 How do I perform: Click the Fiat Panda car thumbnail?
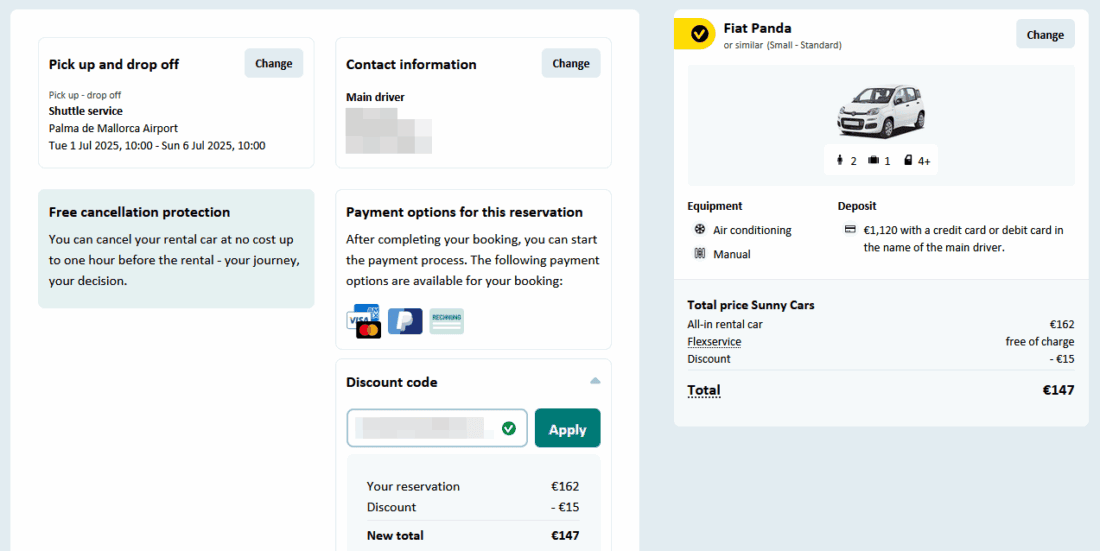point(881,111)
